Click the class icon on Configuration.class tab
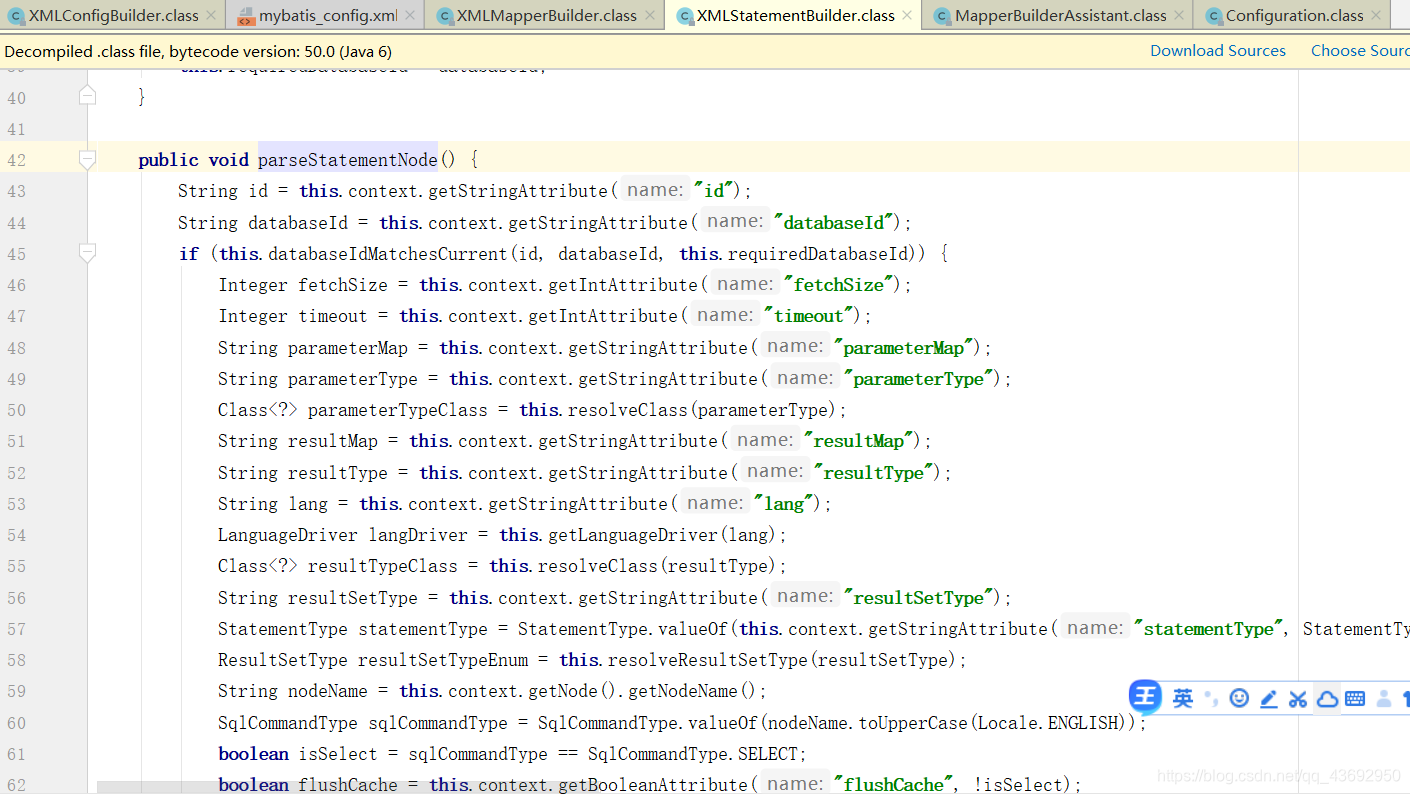The image size is (1410, 794). point(1213,15)
